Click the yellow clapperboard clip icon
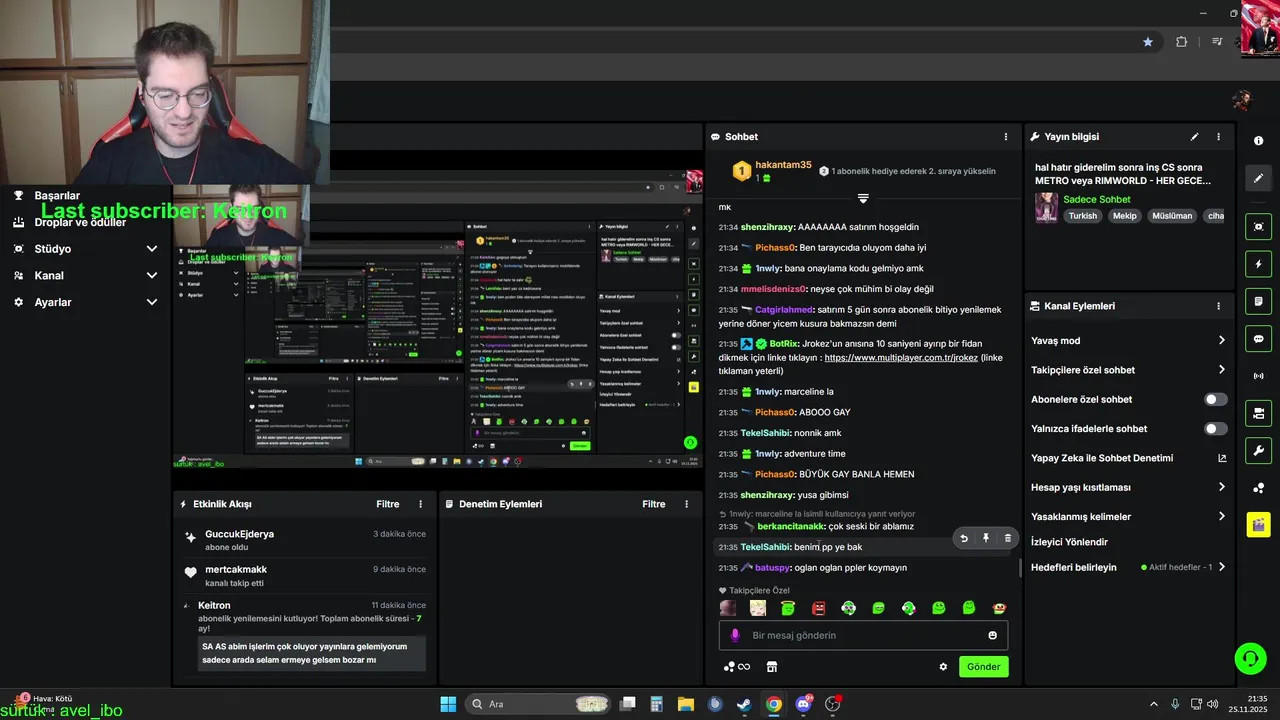Image resolution: width=1280 pixels, height=720 pixels. 1258,524
